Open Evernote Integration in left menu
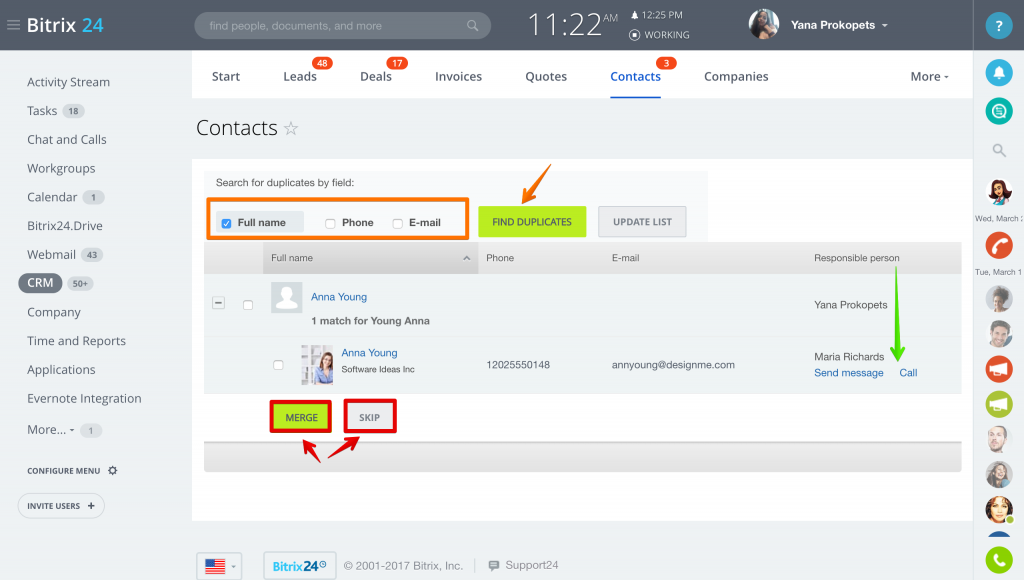 [84, 398]
